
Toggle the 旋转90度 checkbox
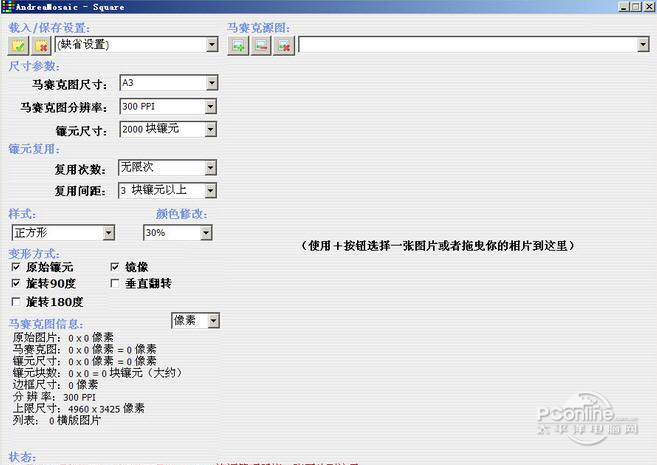point(16,283)
